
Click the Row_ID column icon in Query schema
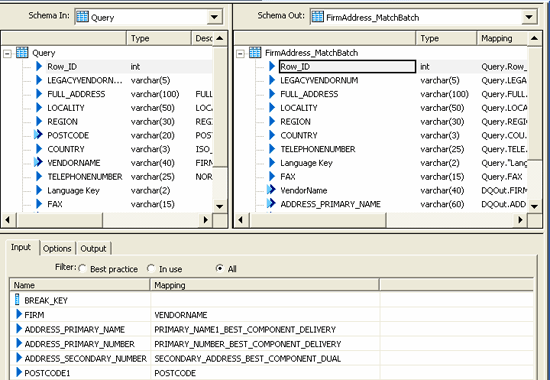pyautogui.click(x=39, y=66)
